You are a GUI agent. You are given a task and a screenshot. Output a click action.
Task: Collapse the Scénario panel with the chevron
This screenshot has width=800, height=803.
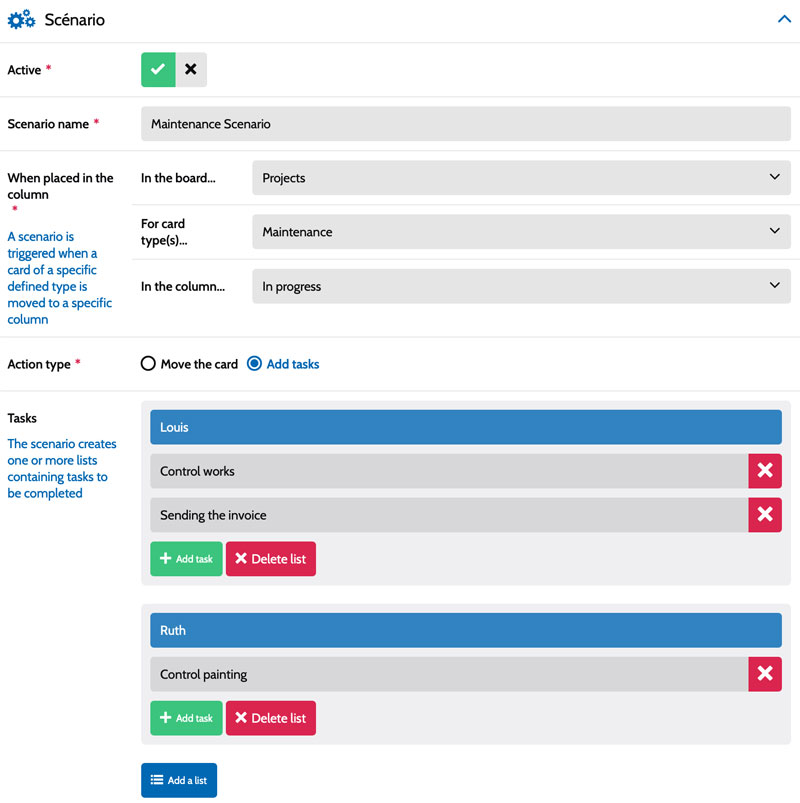coord(784,19)
